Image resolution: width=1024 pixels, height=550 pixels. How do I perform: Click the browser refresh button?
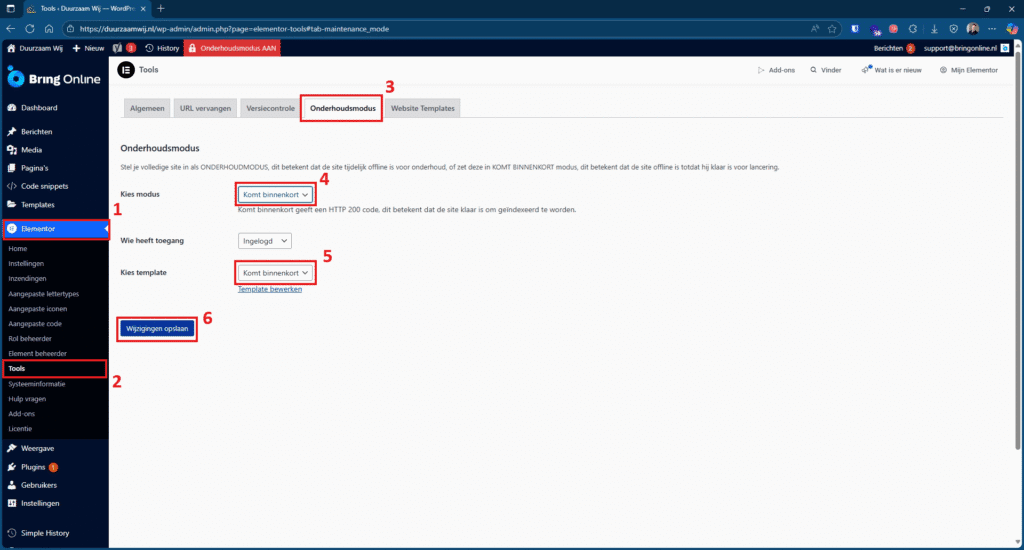coord(47,29)
